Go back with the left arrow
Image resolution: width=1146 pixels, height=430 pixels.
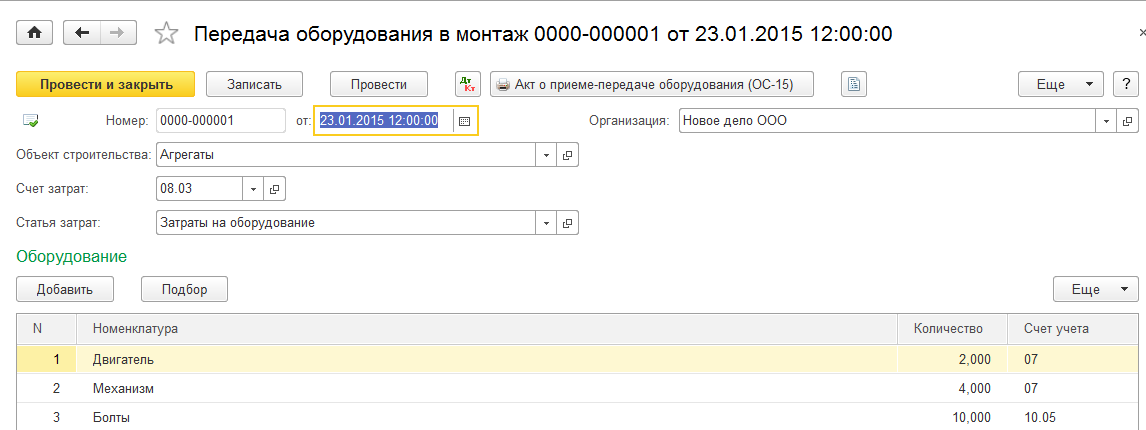point(81,33)
